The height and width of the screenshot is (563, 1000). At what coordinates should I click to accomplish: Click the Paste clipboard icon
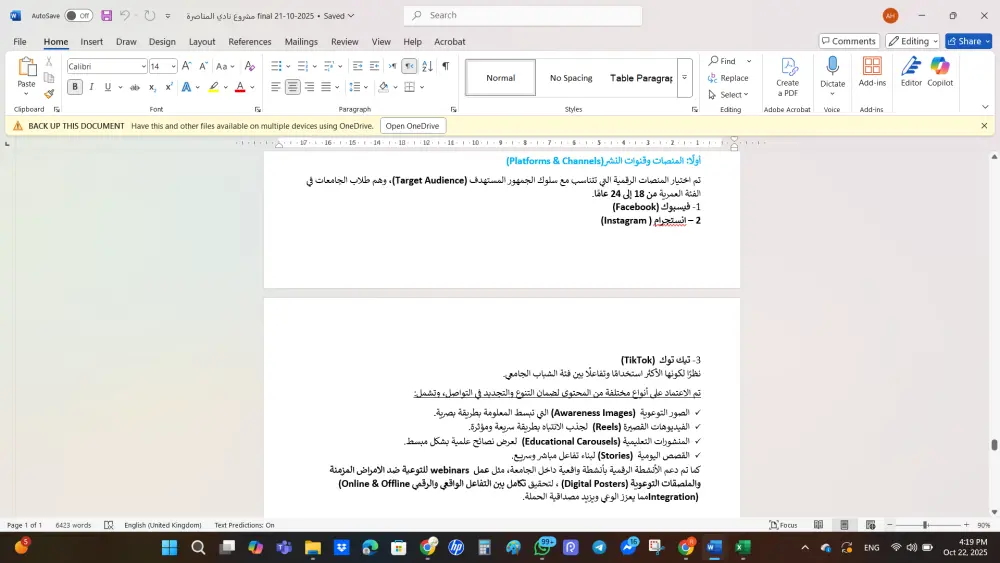coord(27,68)
